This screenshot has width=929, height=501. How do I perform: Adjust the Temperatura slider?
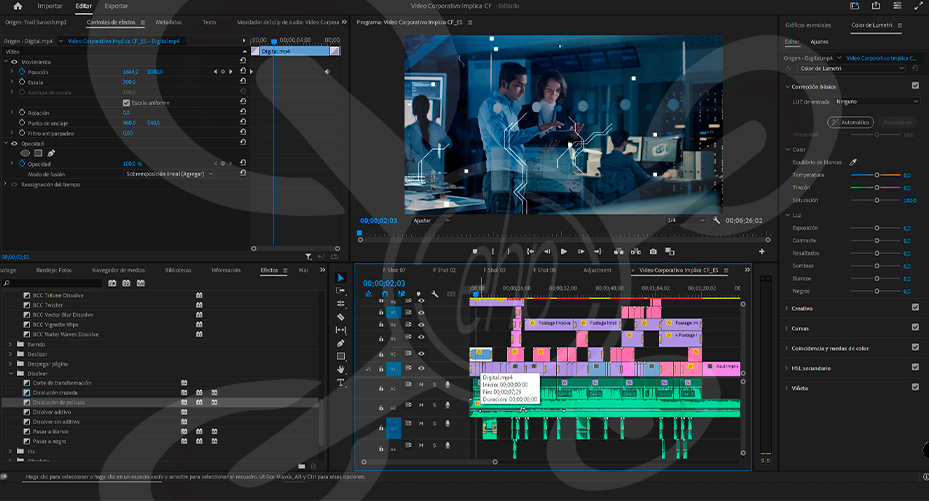[877, 175]
